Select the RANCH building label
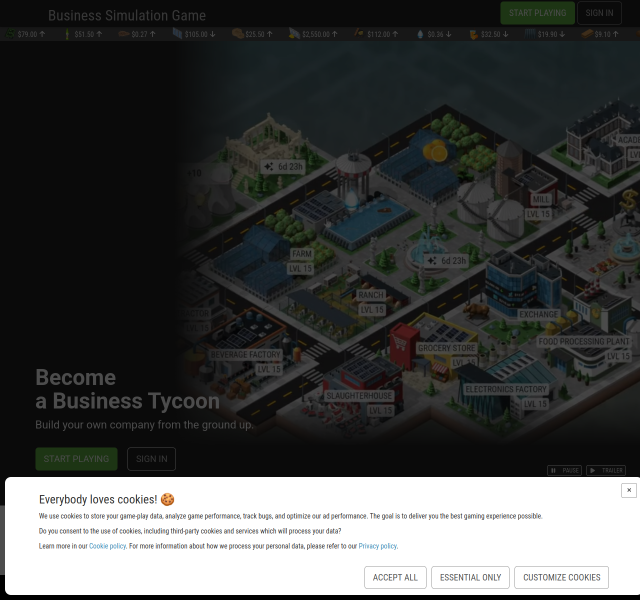 point(371,295)
